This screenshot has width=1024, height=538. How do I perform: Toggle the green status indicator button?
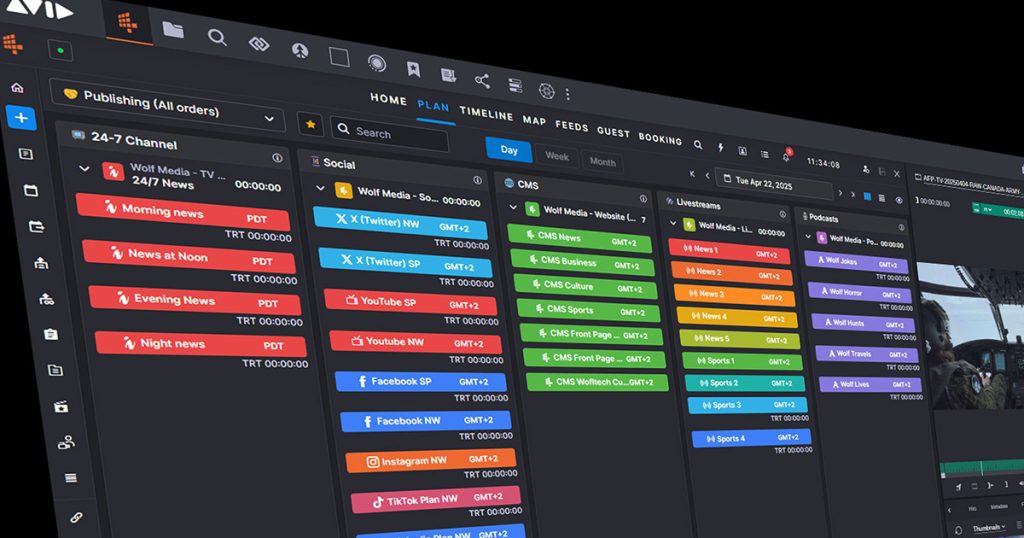(60, 50)
